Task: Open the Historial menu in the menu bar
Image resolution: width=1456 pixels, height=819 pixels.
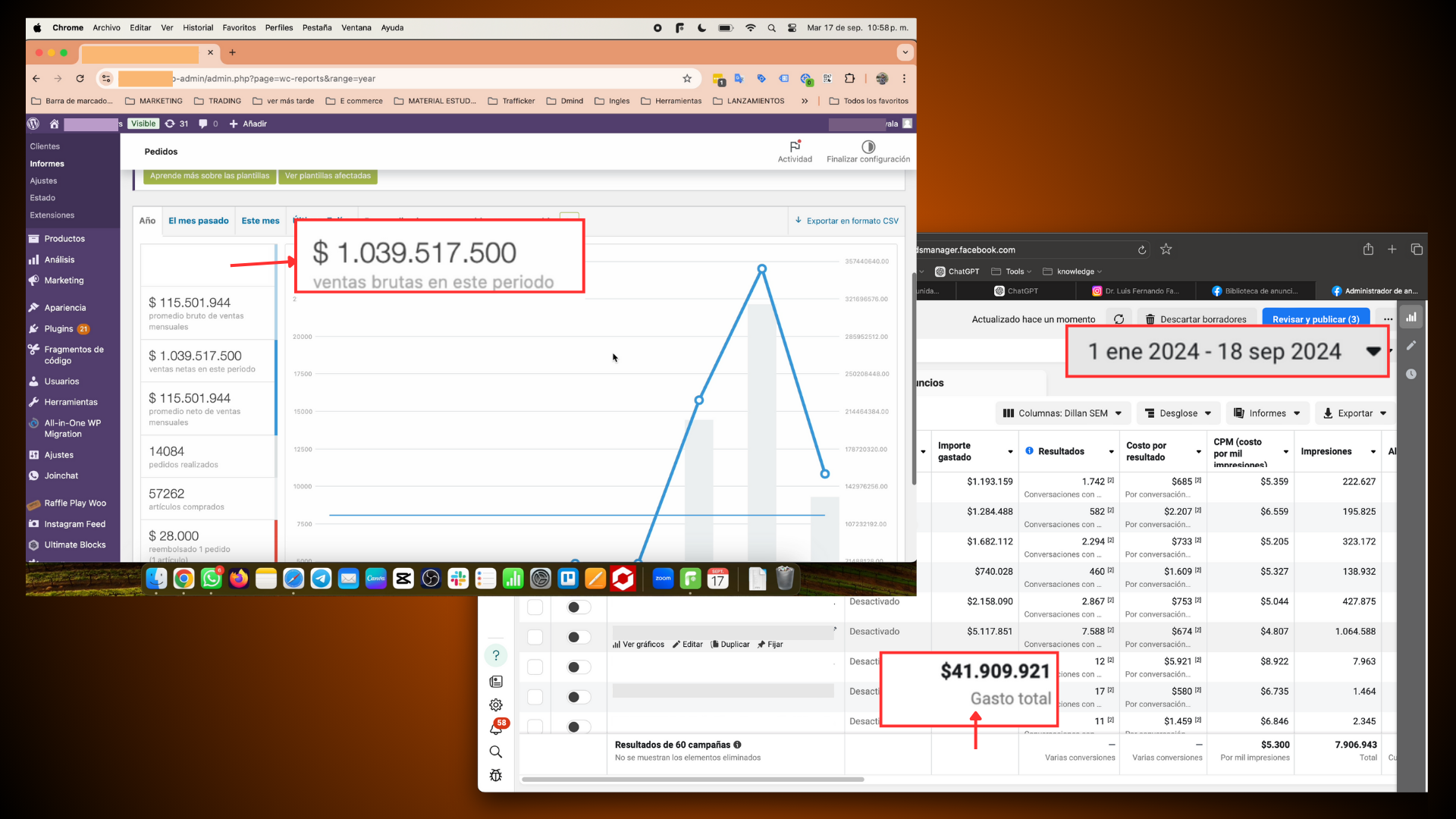Action: point(198,27)
